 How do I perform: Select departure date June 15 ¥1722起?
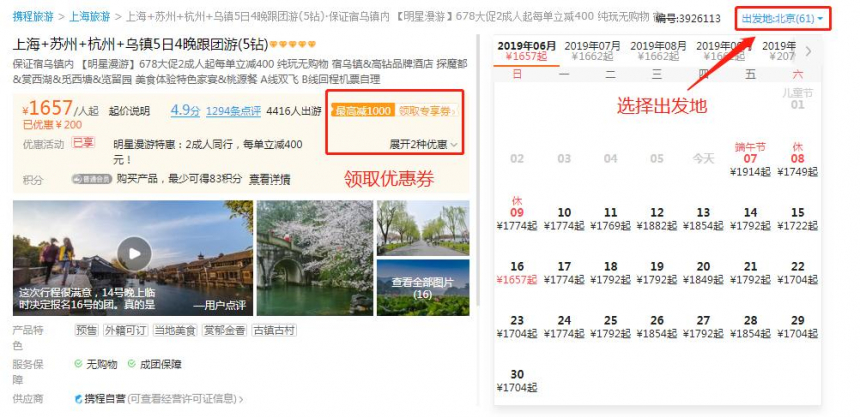click(797, 218)
